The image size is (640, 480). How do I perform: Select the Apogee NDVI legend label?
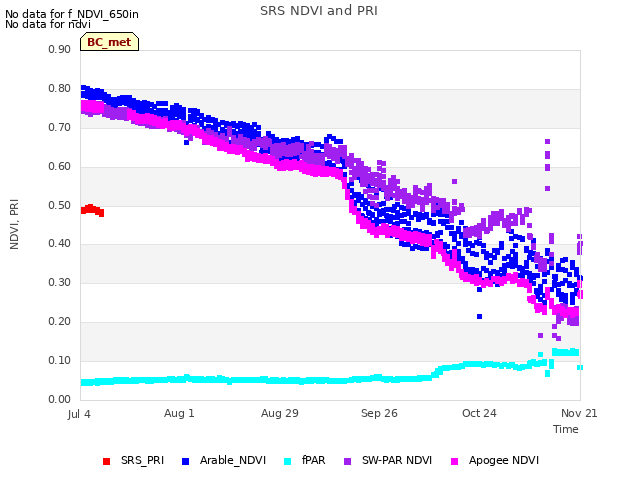[504, 460]
